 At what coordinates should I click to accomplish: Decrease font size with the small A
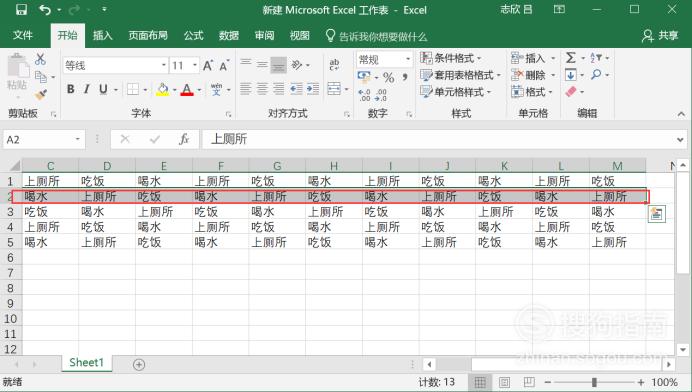224,66
